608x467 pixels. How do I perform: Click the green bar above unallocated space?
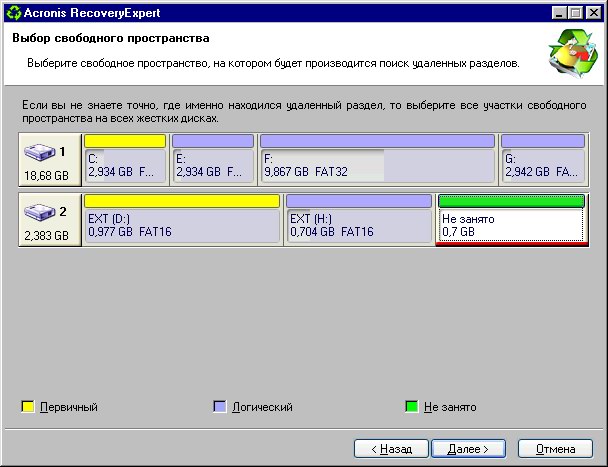[510, 201]
